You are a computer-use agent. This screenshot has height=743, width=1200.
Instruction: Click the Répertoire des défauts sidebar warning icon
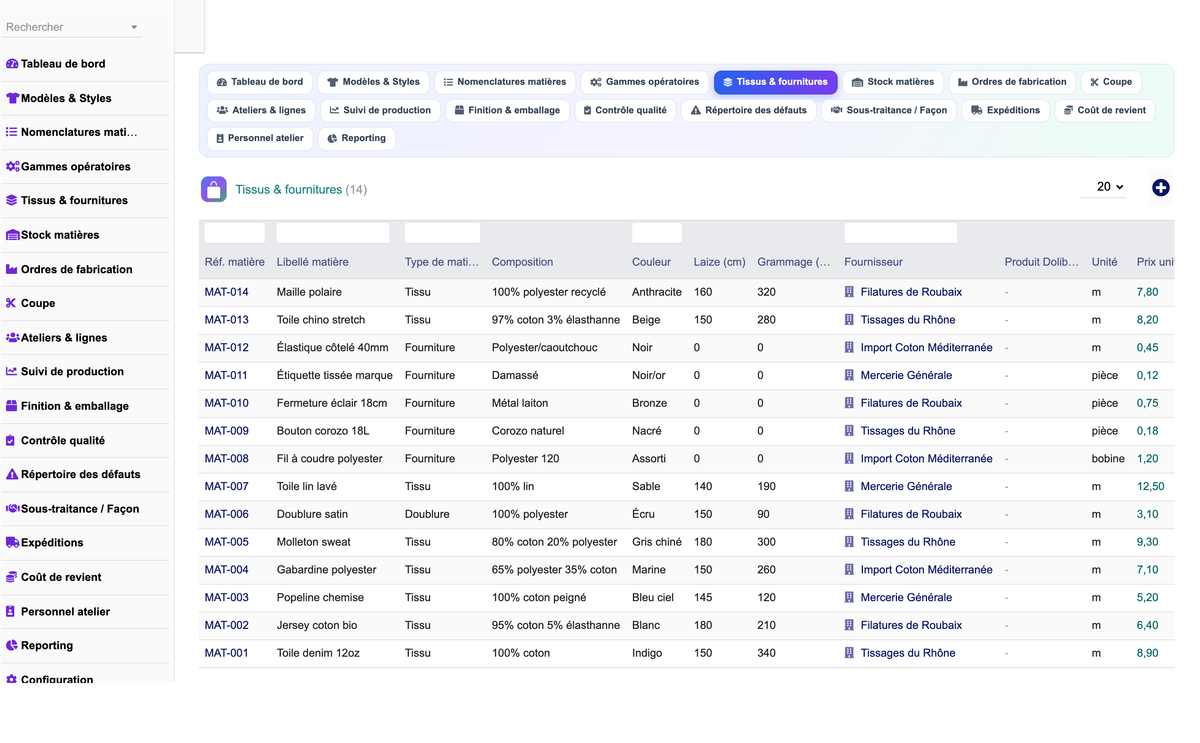click(12, 474)
